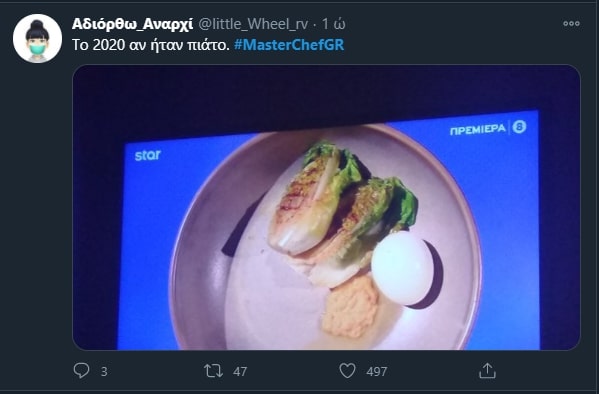Like the tweet with the heart icon
This screenshot has height=394, width=599.
tap(347, 371)
